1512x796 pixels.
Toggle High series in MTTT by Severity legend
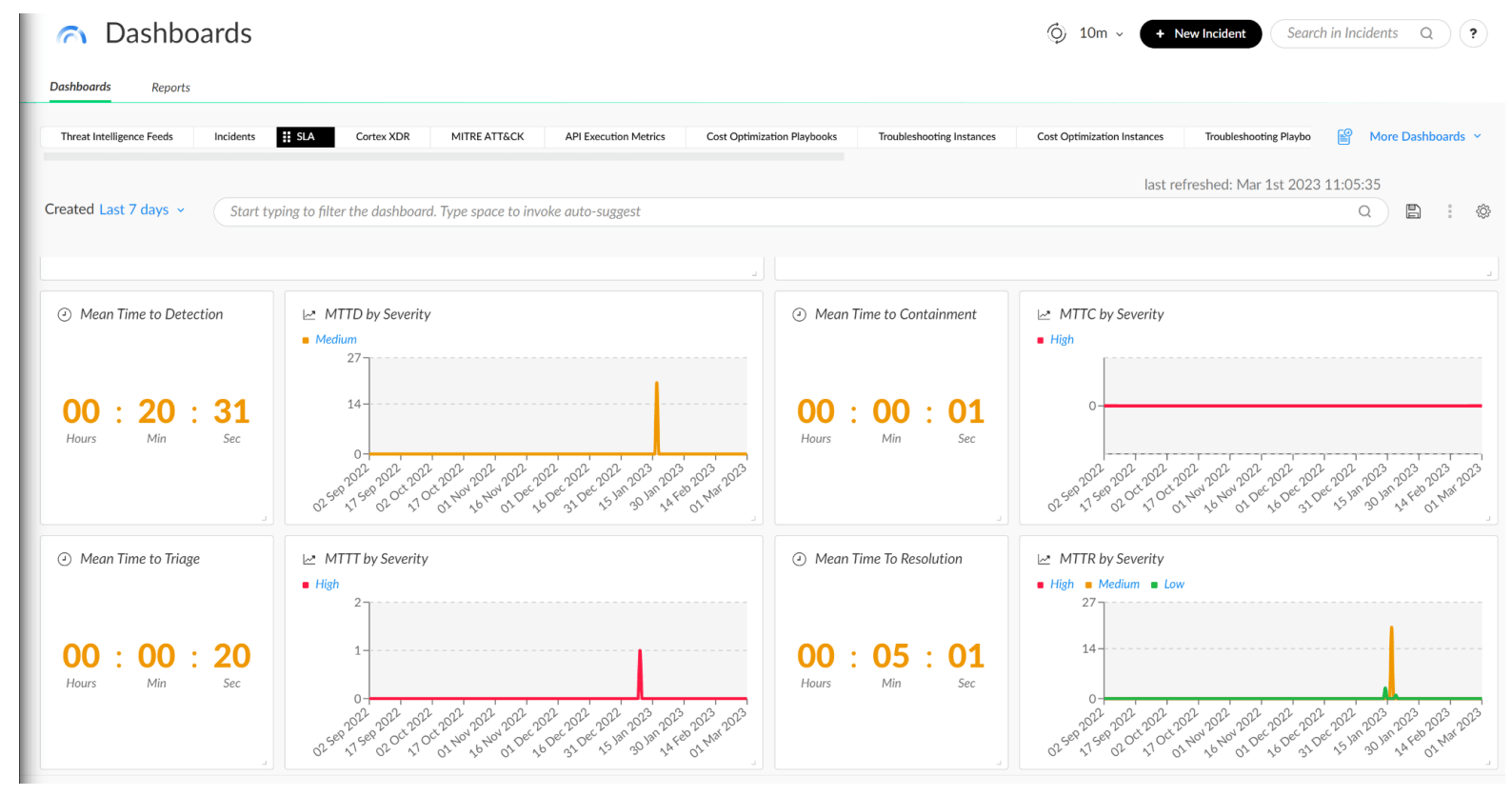[x=327, y=585]
